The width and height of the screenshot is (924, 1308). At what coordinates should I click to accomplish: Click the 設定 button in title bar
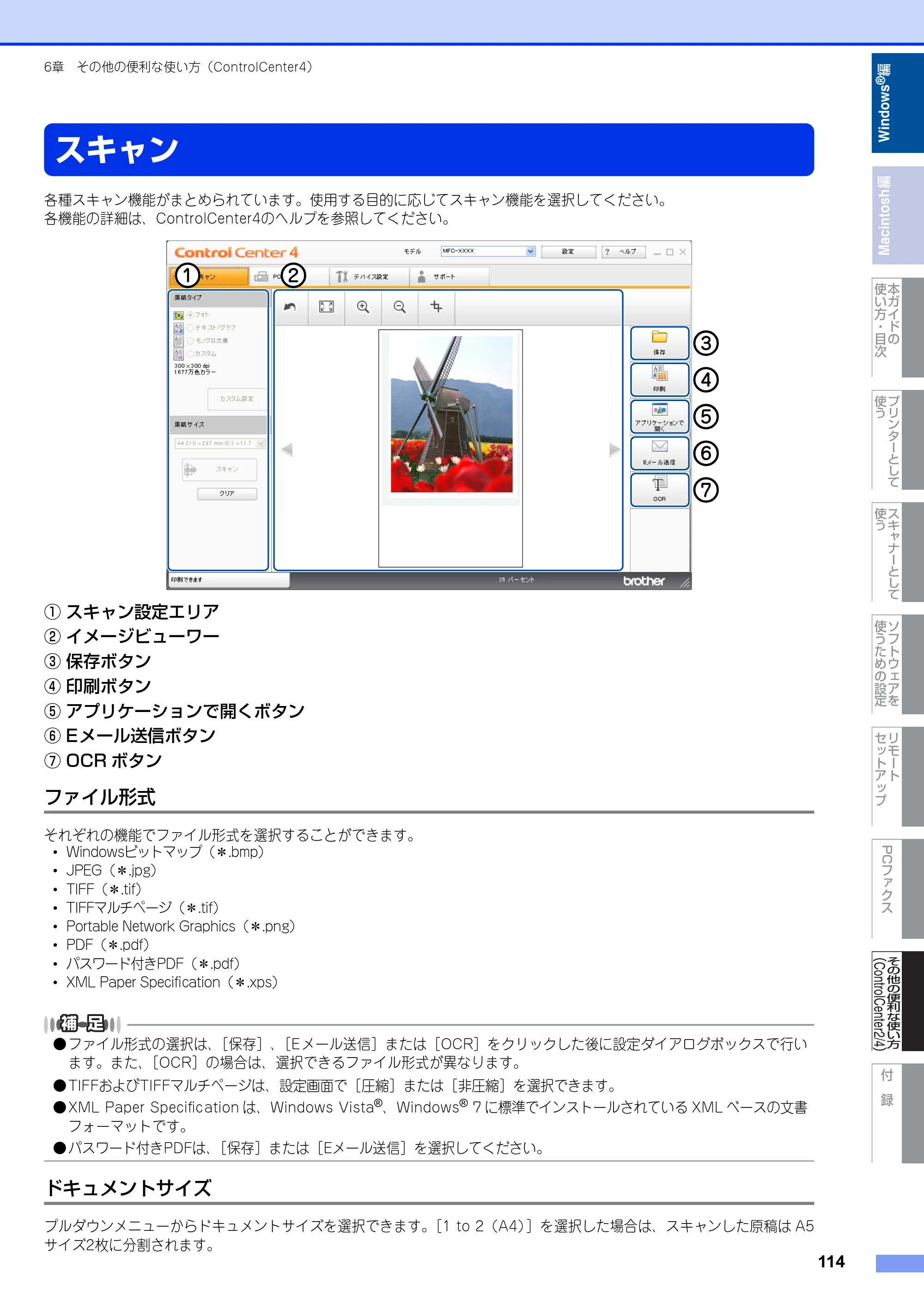coord(568,252)
